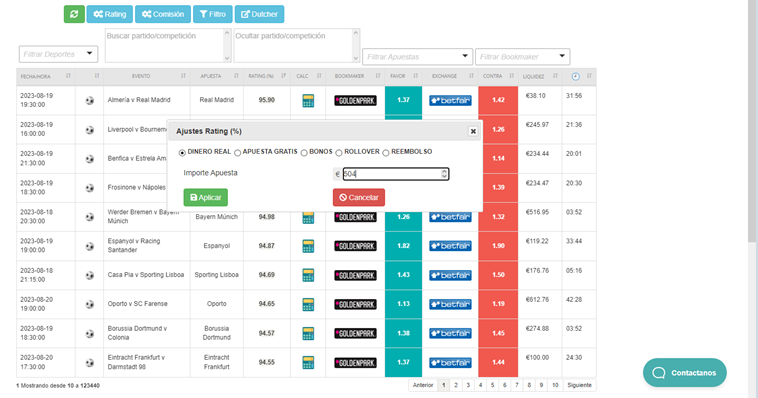Open the Dutcher tool
The width and height of the screenshot is (758, 398).
260,14
